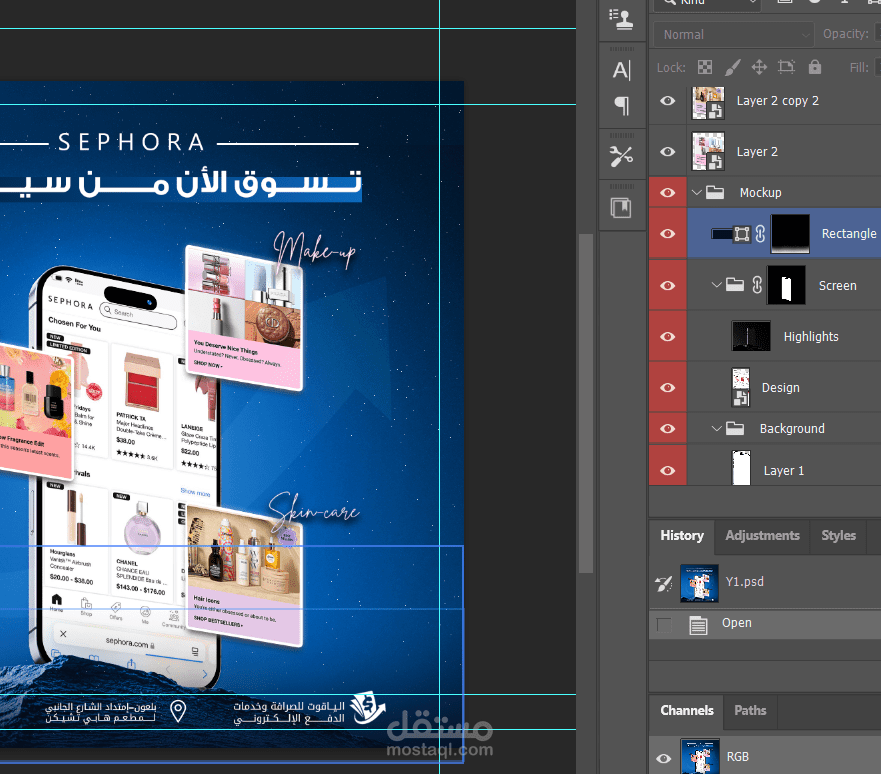Click the artboard nesting lock icon
Screen dimensions: 881x774
(786, 67)
